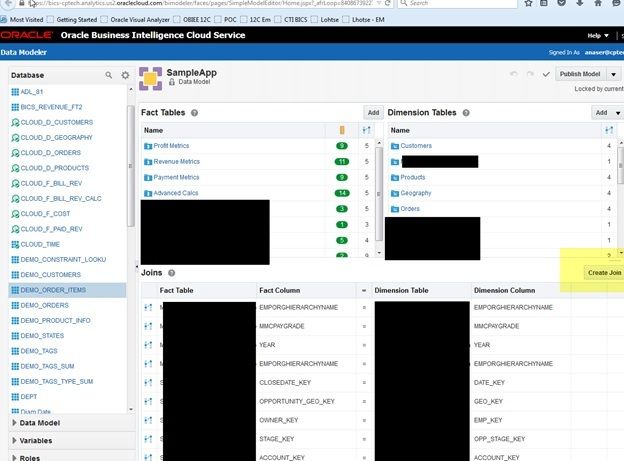The height and width of the screenshot is (461, 624).
Task: Click the SampleApp data model icon
Action: point(150,78)
